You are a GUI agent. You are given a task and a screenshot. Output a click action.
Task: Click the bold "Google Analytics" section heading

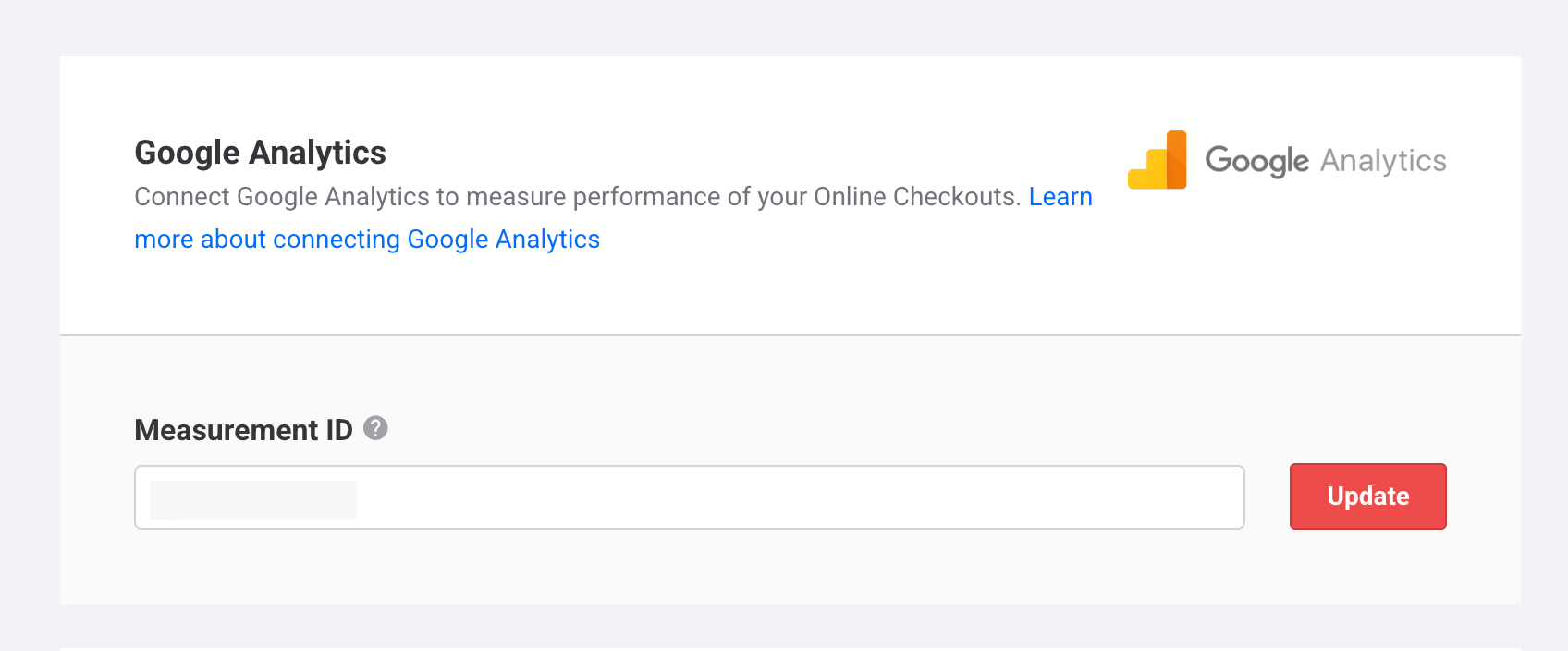(261, 153)
